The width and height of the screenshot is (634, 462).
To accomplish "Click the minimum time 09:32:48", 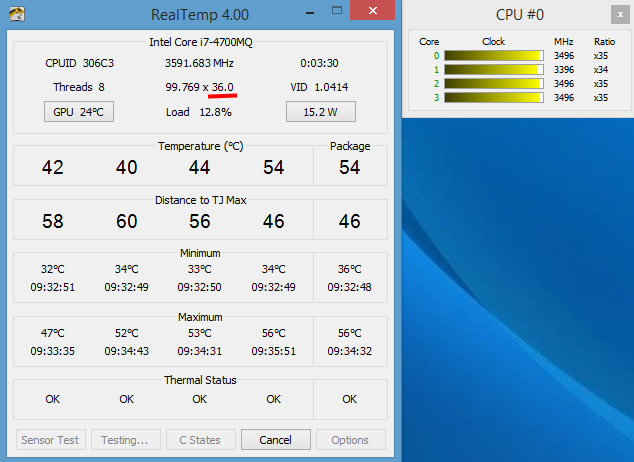I will click(349, 287).
